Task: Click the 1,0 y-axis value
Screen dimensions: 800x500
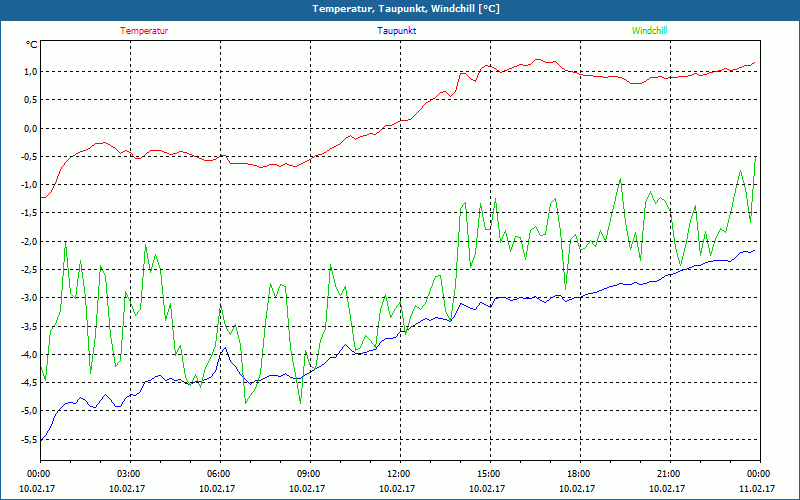Action: 31,71
